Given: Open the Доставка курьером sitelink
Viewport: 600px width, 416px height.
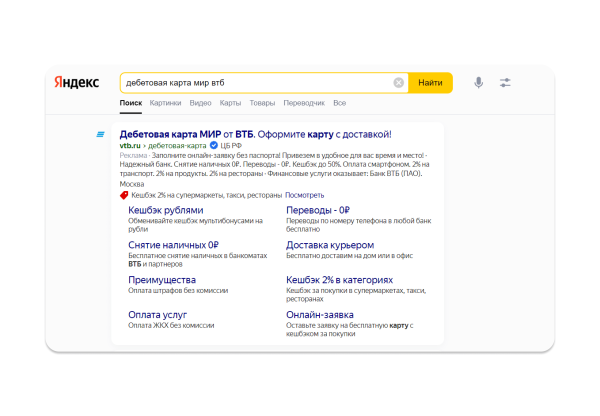Looking at the screenshot, I should [330, 245].
